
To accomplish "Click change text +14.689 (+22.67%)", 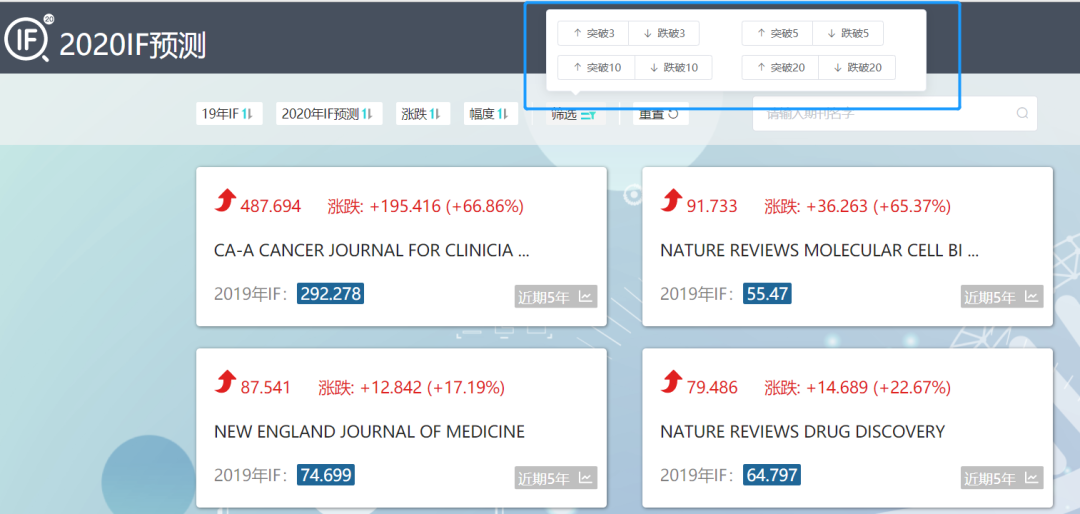I will [x=880, y=387].
